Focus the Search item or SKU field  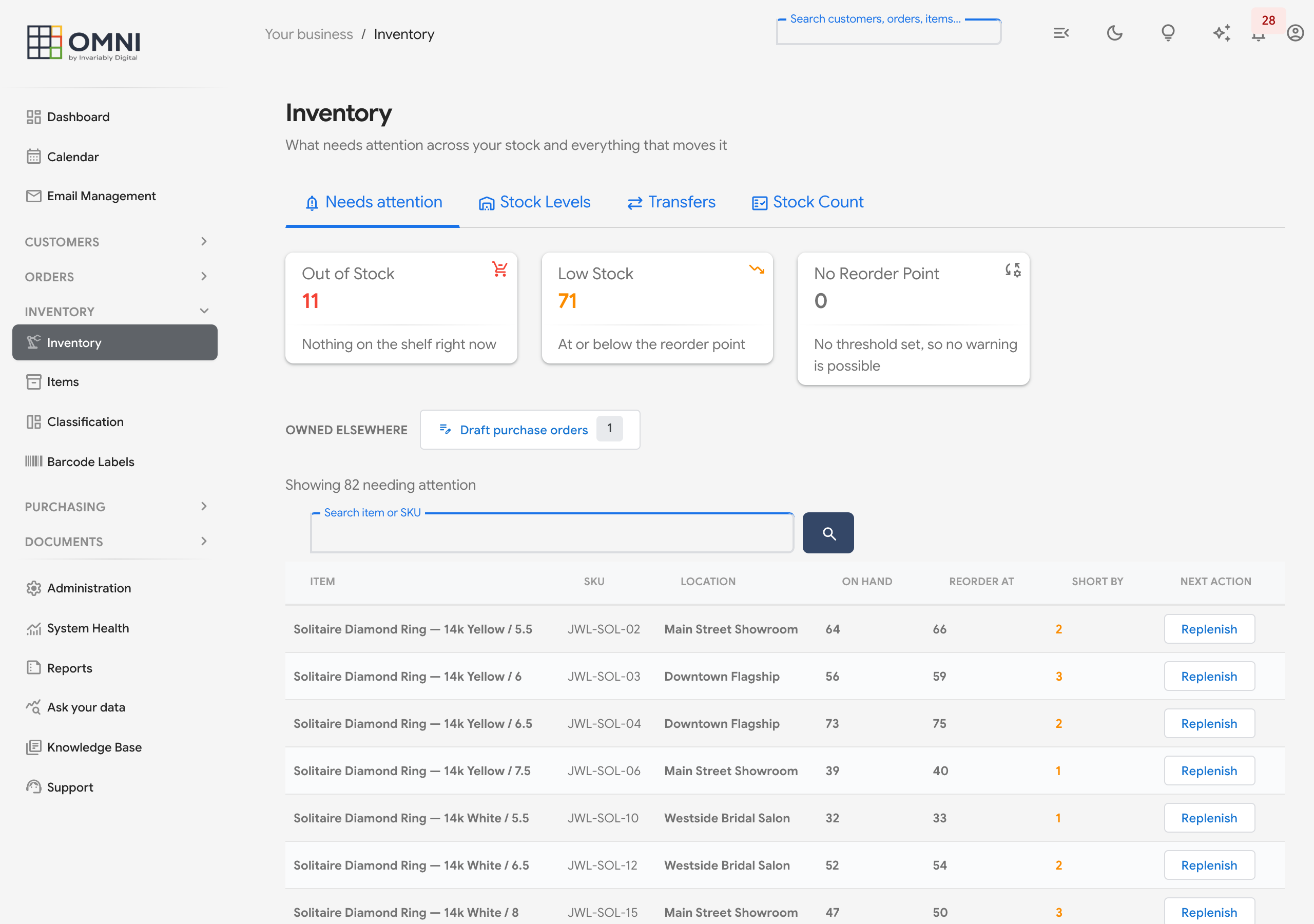(x=552, y=533)
